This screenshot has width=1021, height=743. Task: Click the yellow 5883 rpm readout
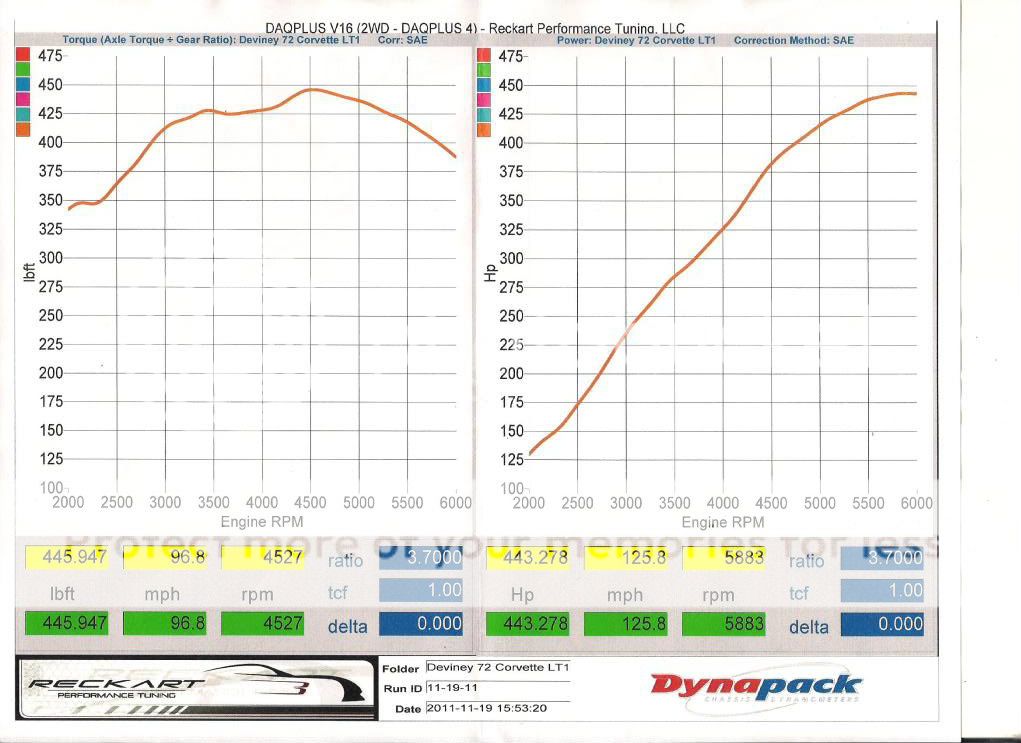click(724, 557)
